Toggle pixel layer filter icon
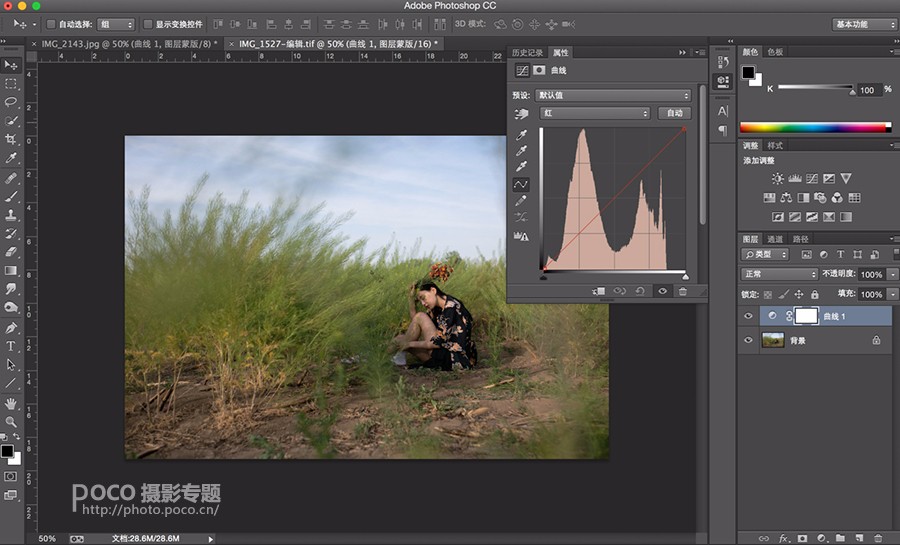Screen dimensions: 900x545 click(806, 254)
